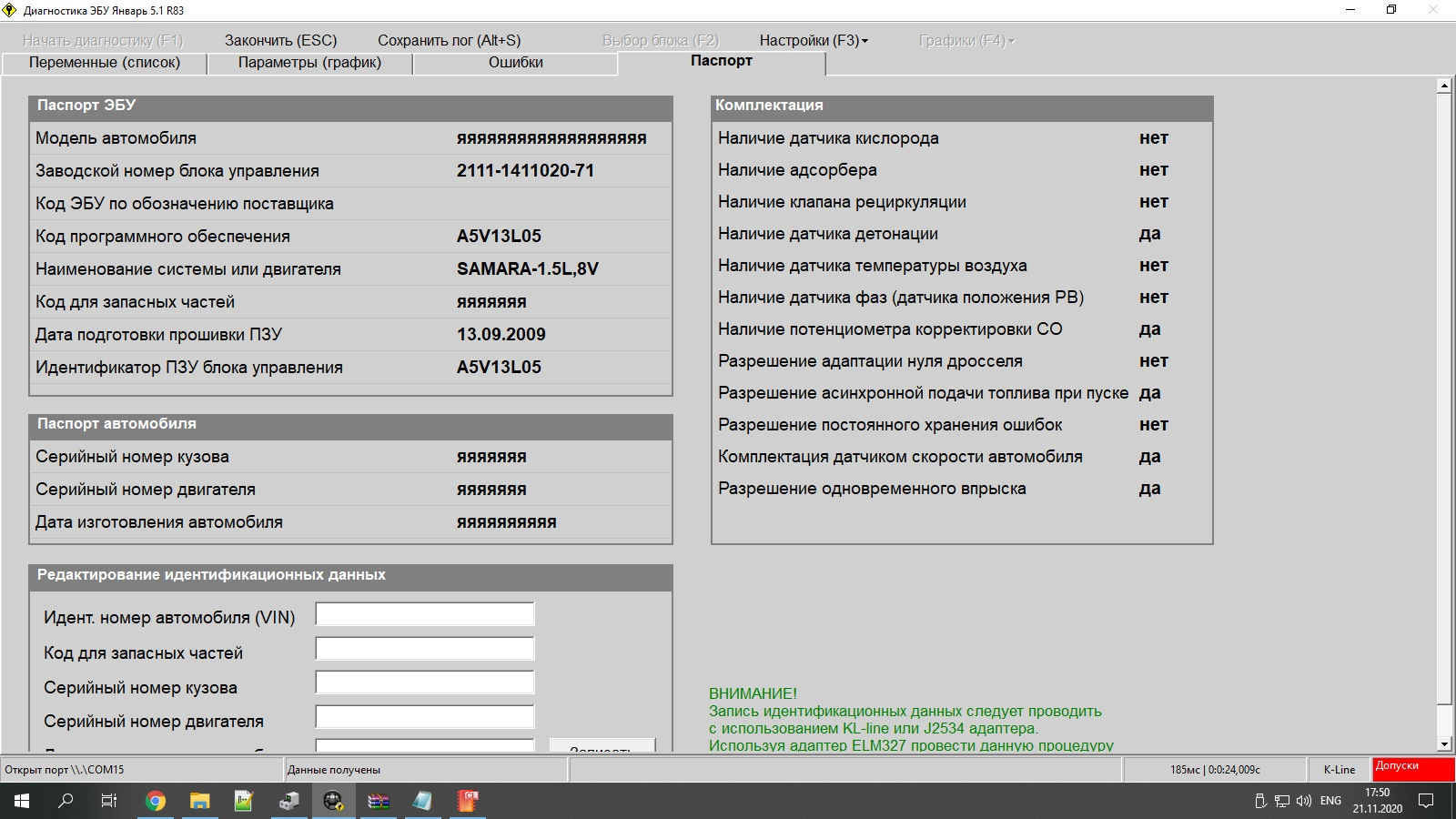Screen dimensions: 1456x819
Task: Open the blue notebook app in taskbar
Action: 422,801
